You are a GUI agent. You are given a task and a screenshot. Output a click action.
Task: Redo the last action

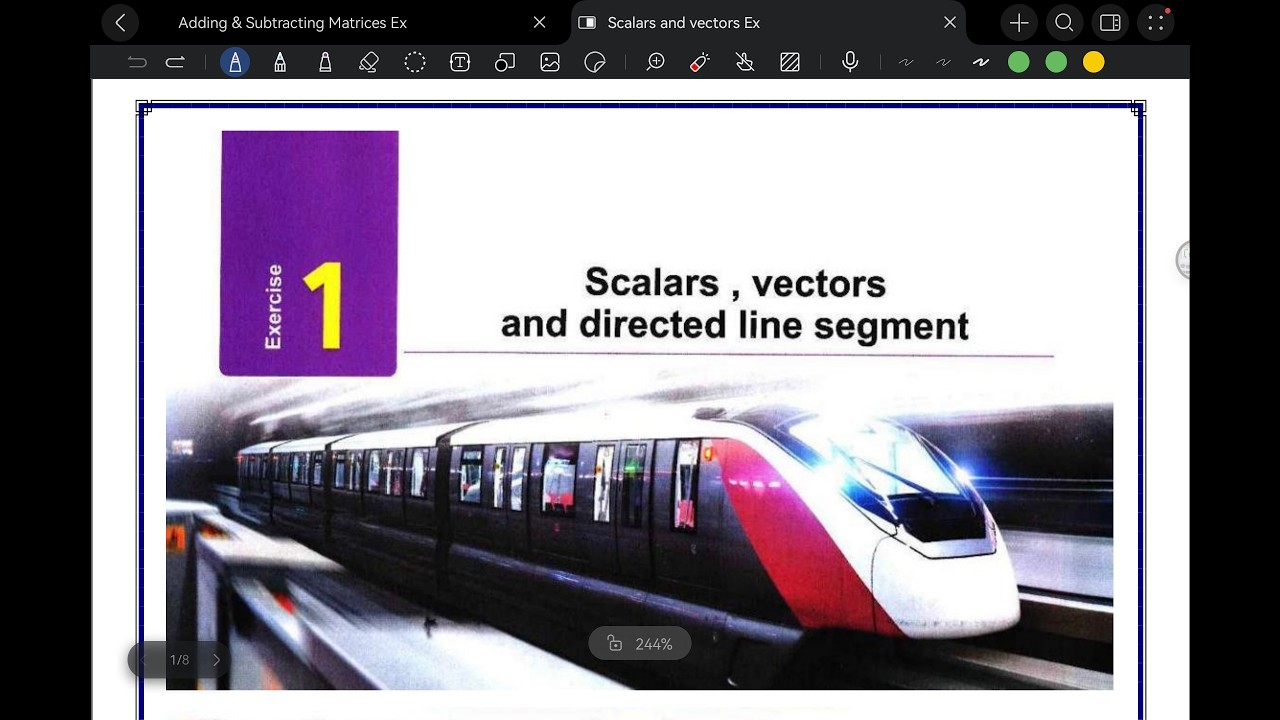175,62
